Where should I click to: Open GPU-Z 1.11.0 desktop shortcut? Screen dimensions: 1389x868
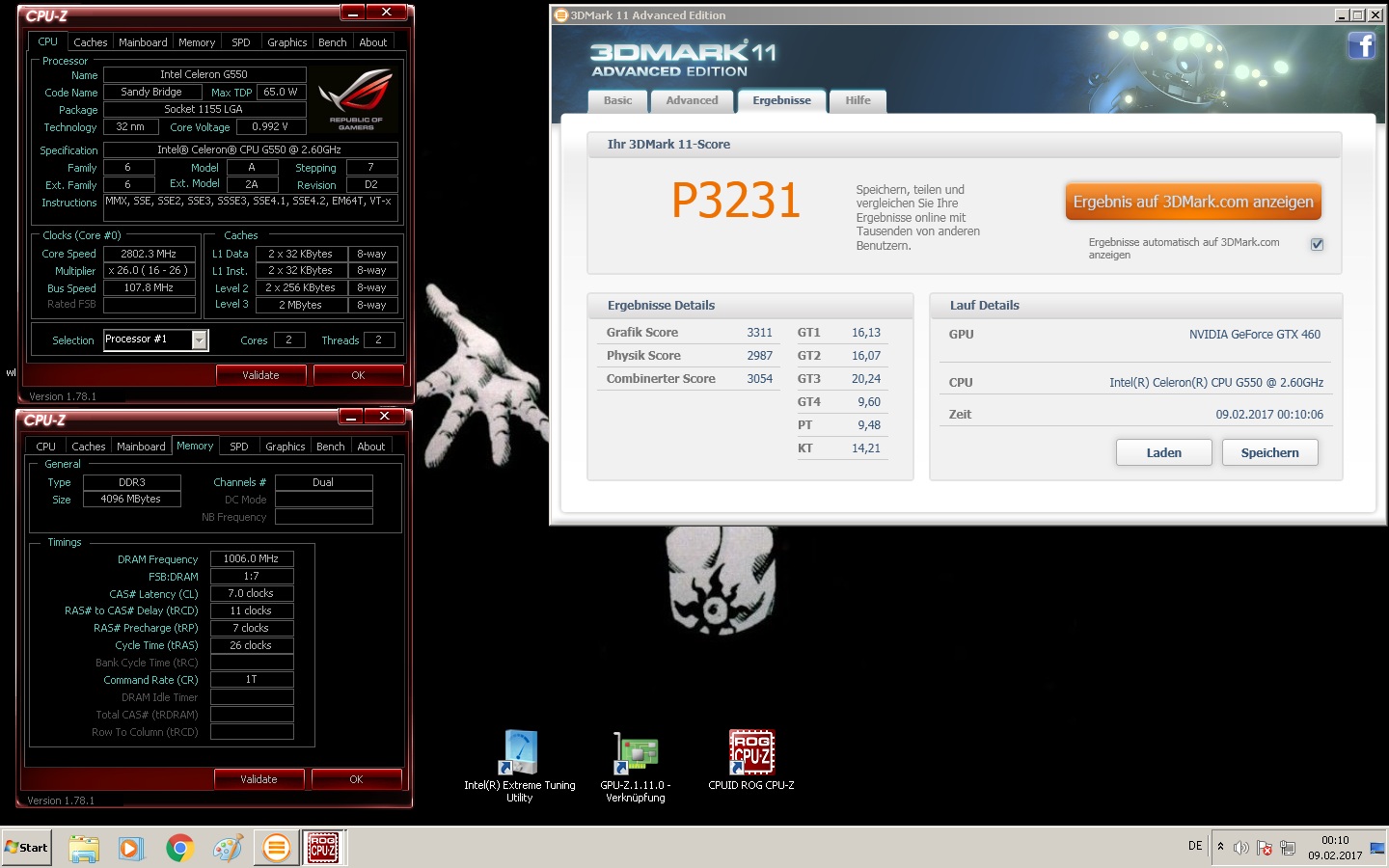point(636,767)
